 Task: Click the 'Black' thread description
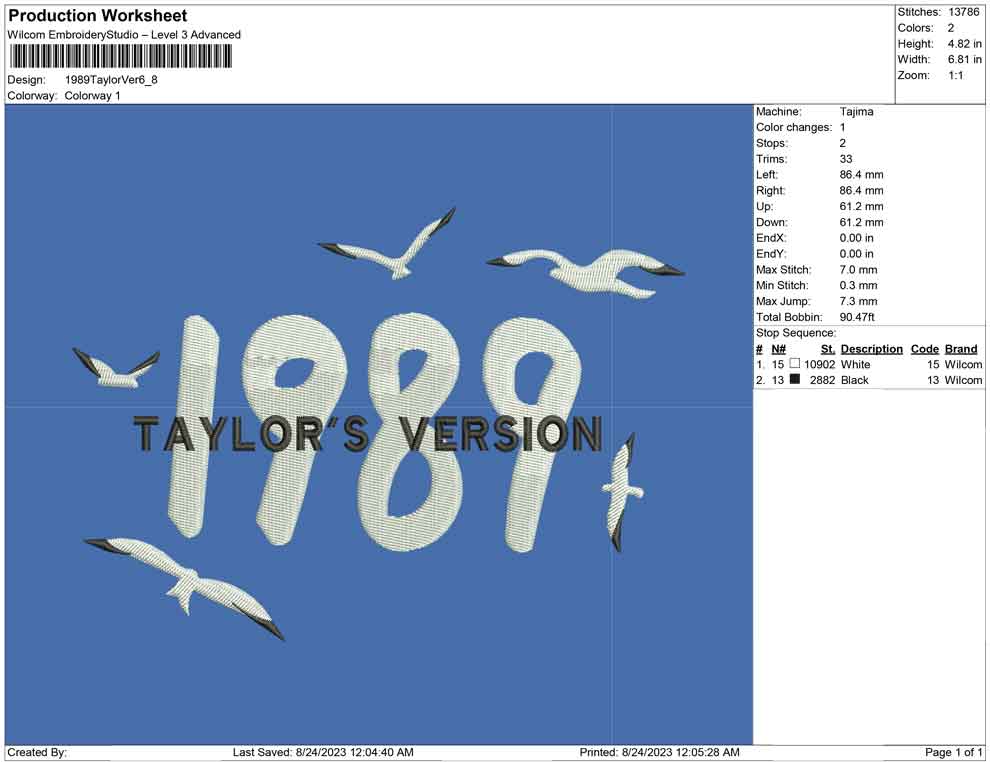pyautogui.click(x=855, y=380)
